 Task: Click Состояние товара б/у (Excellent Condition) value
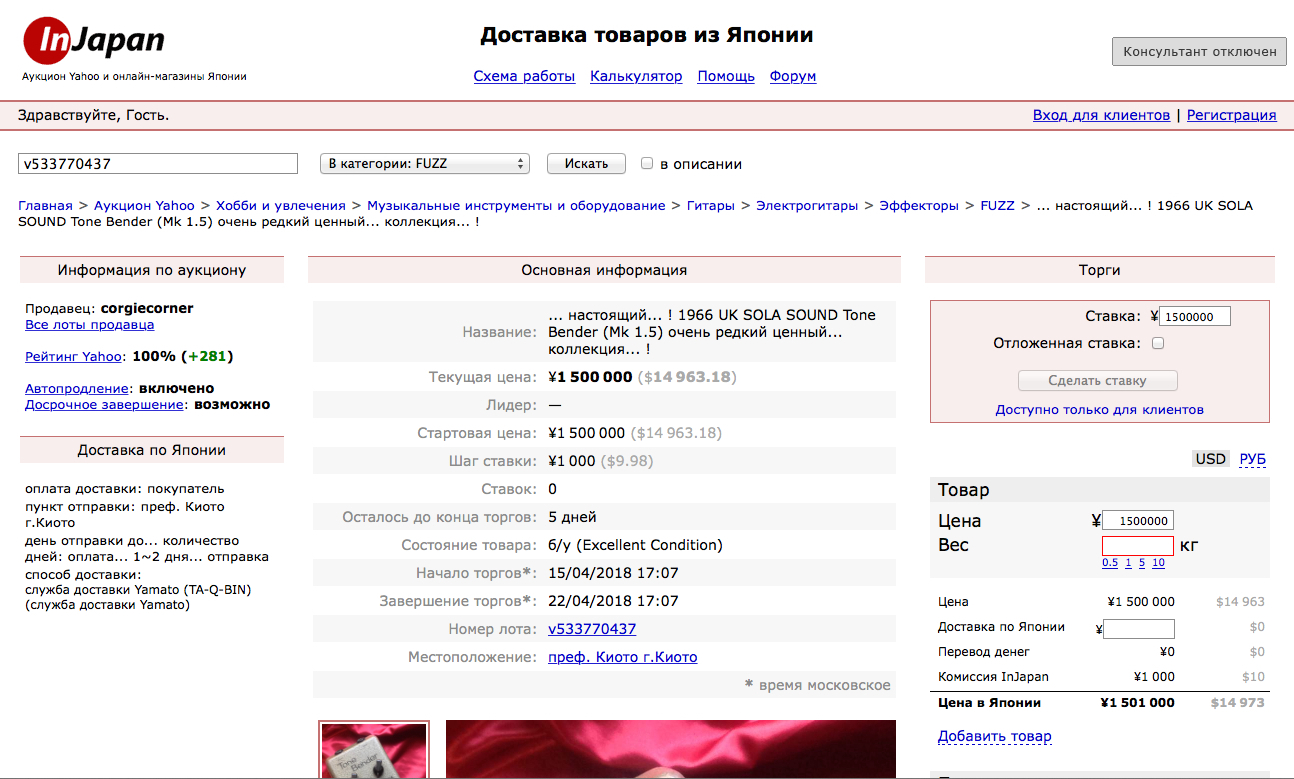tap(635, 545)
